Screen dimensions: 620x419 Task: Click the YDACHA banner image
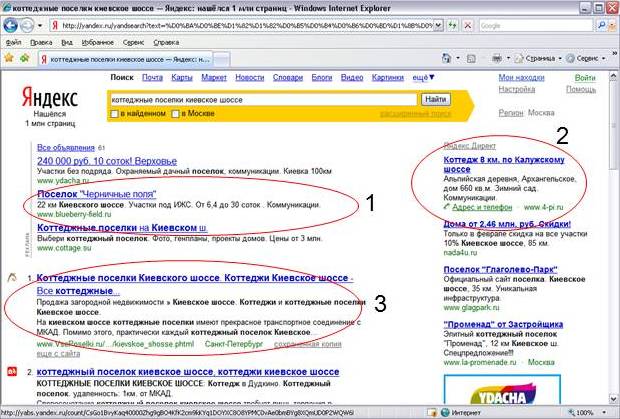(x=502, y=389)
